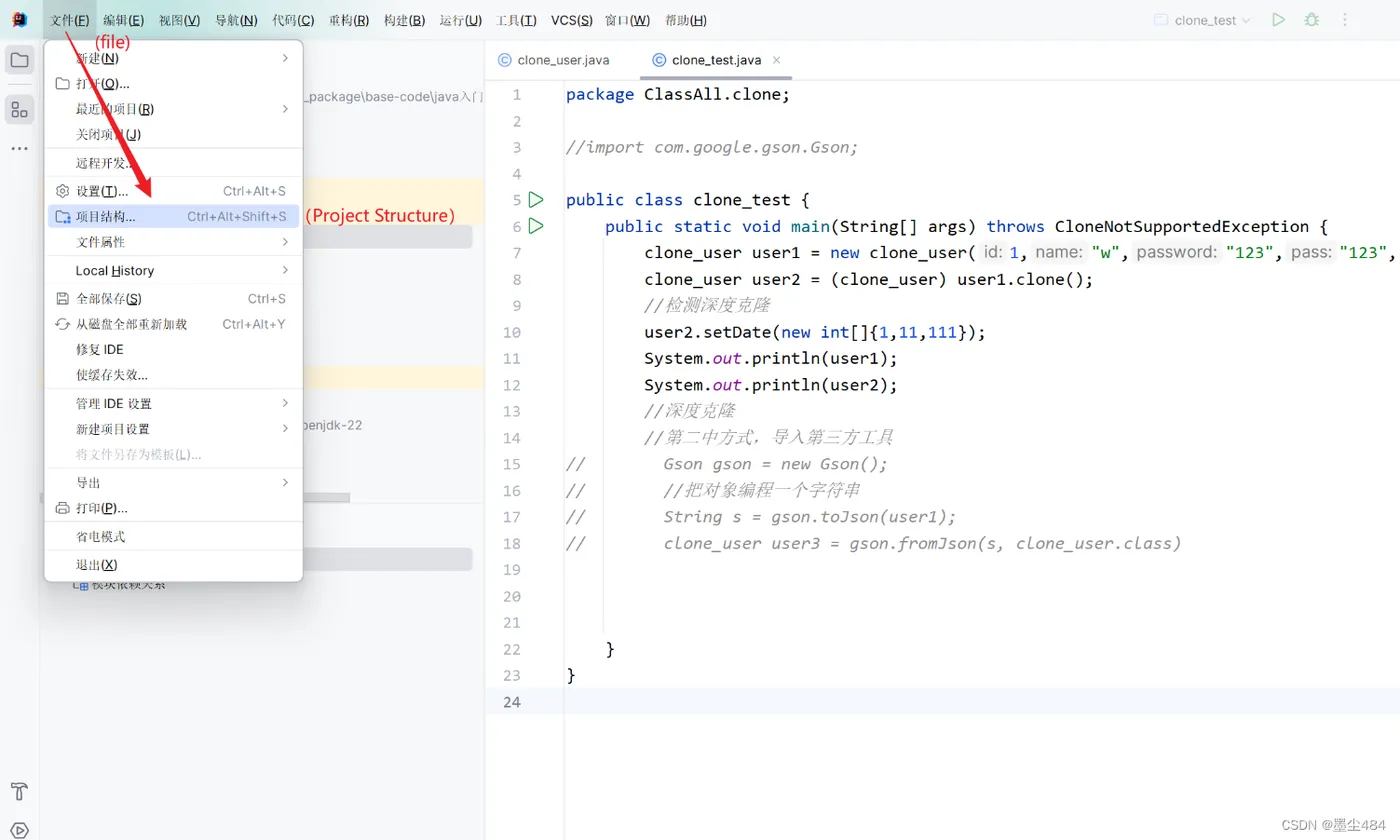Viewport: 1400px width, 840px height.
Task: Expand the 管理 IDE 设置 submenu
Action: pyautogui.click(x=174, y=403)
